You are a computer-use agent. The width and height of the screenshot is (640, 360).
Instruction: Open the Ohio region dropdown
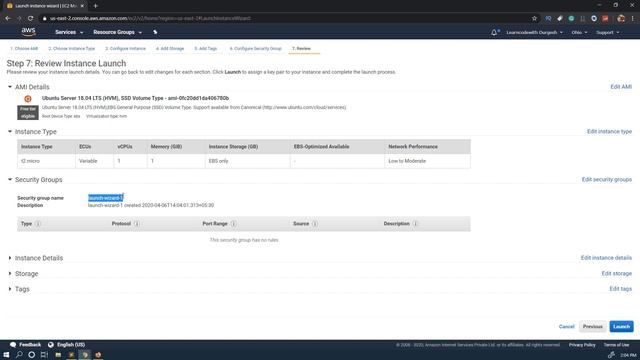point(579,32)
